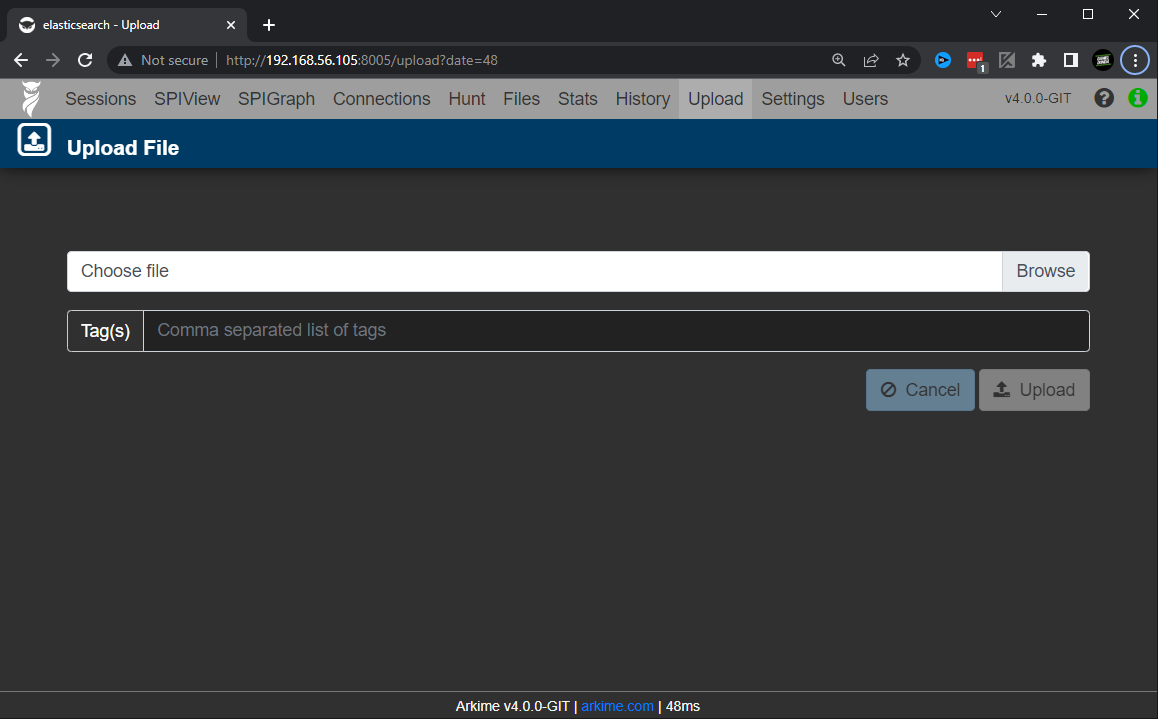
Task: Click the green info status icon
Action: coord(1137,98)
